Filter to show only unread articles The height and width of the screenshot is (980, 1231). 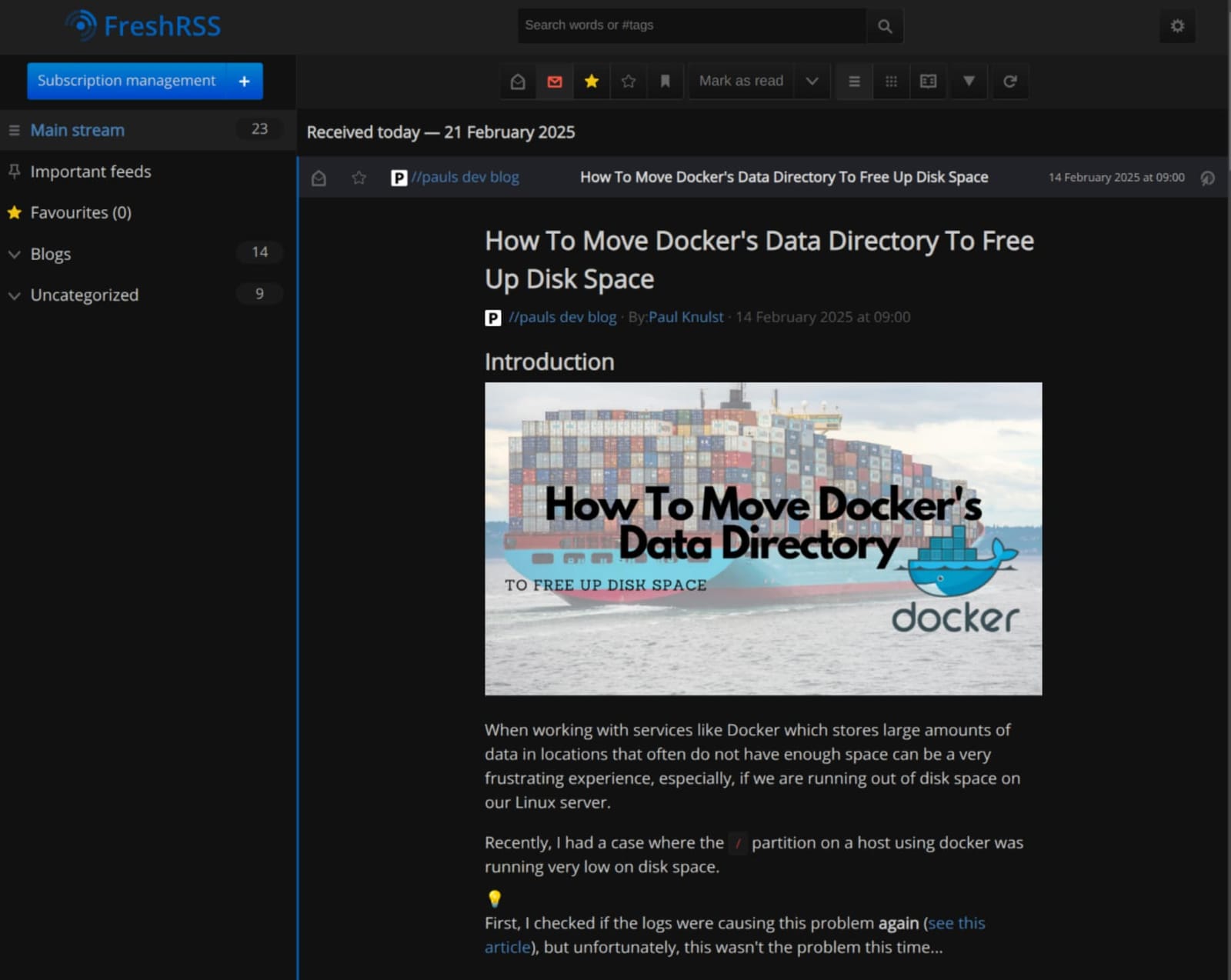(554, 81)
